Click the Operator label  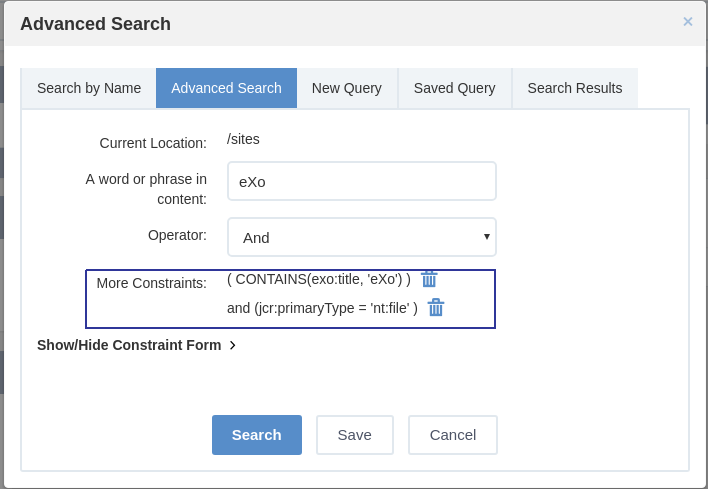coord(177,235)
